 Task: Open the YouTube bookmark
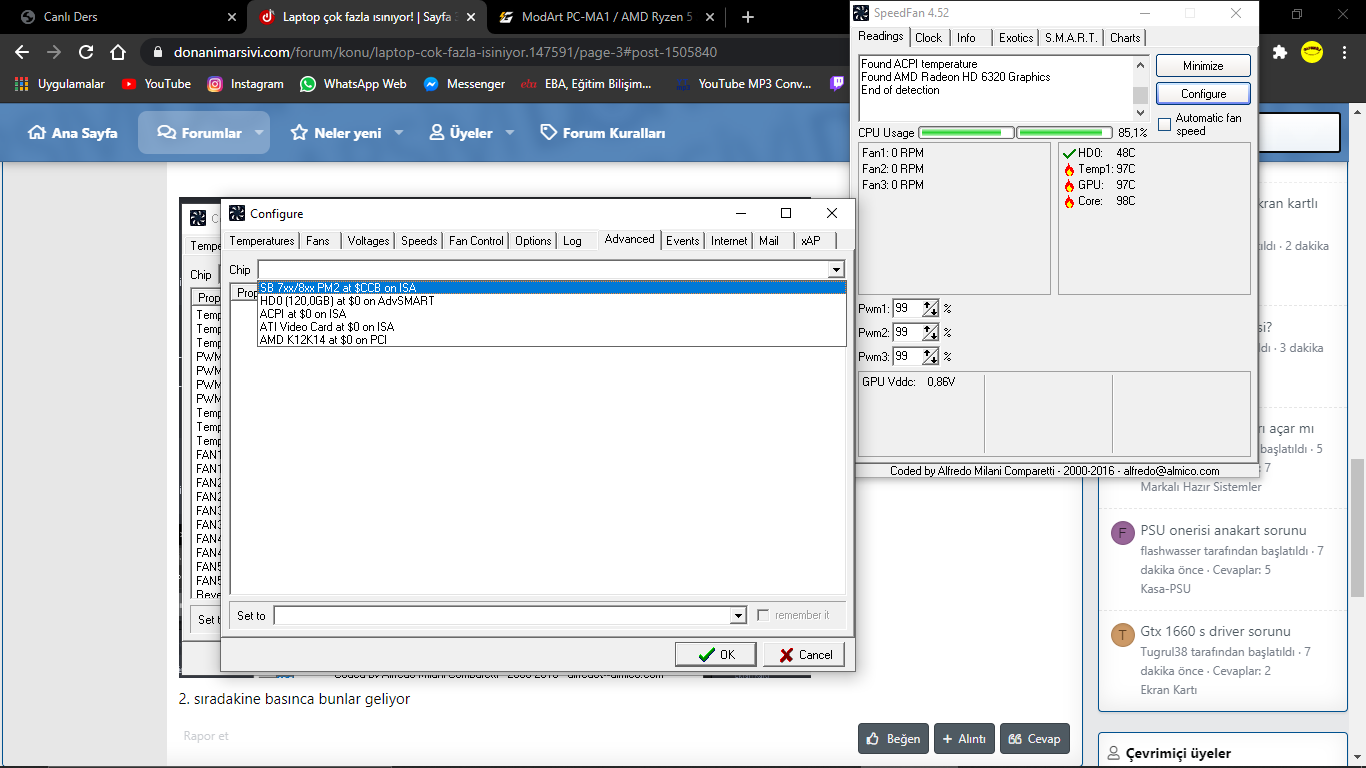156,84
